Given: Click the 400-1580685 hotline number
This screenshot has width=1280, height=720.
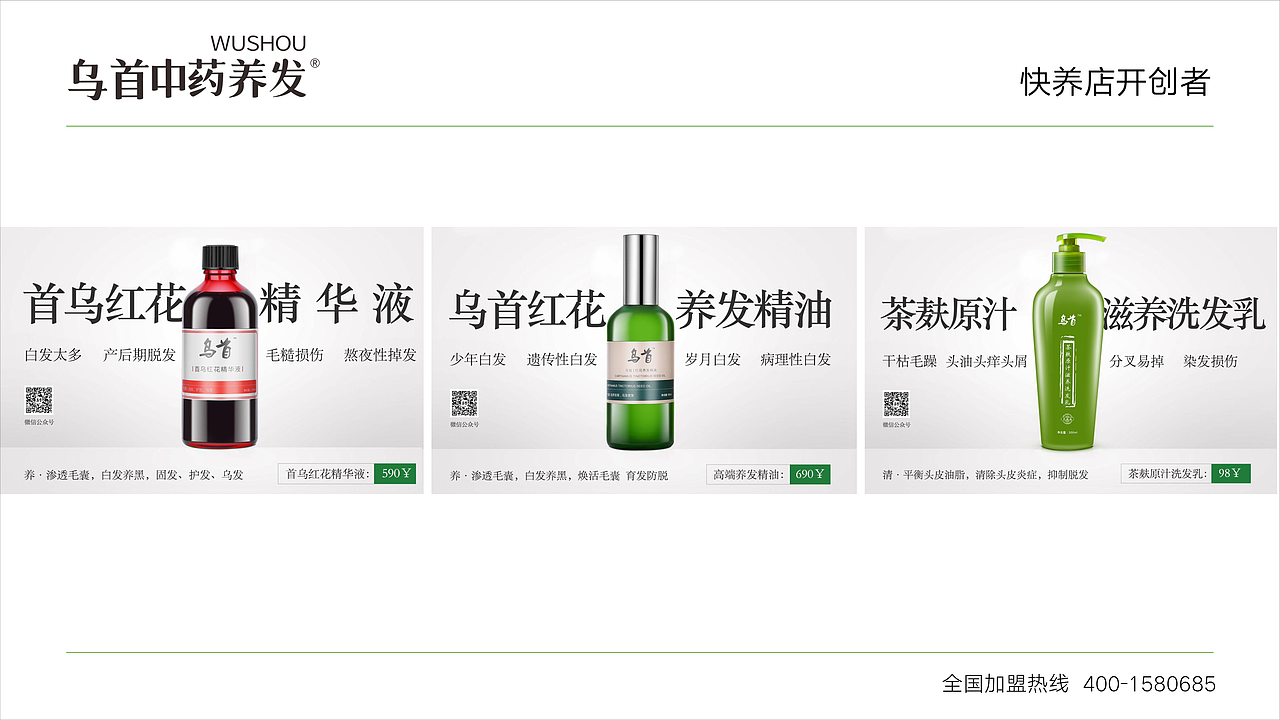Looking at the screenshot, I should click(x=1150, y=684).
